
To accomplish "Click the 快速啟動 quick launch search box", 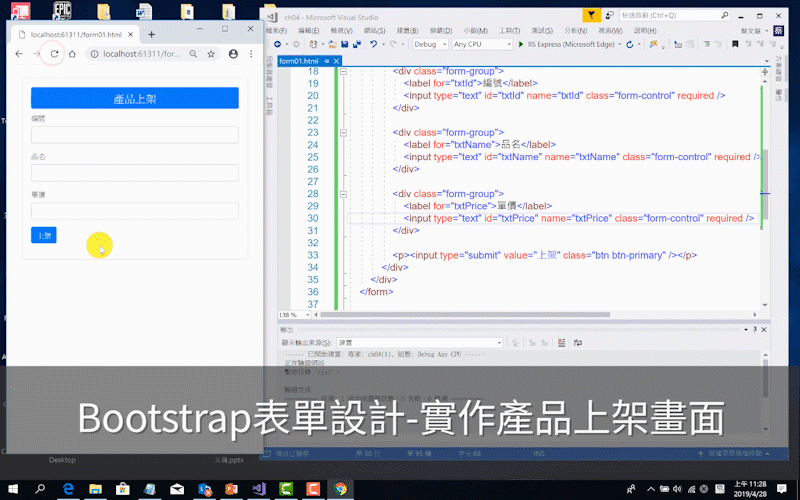I will tap(674, 15).
